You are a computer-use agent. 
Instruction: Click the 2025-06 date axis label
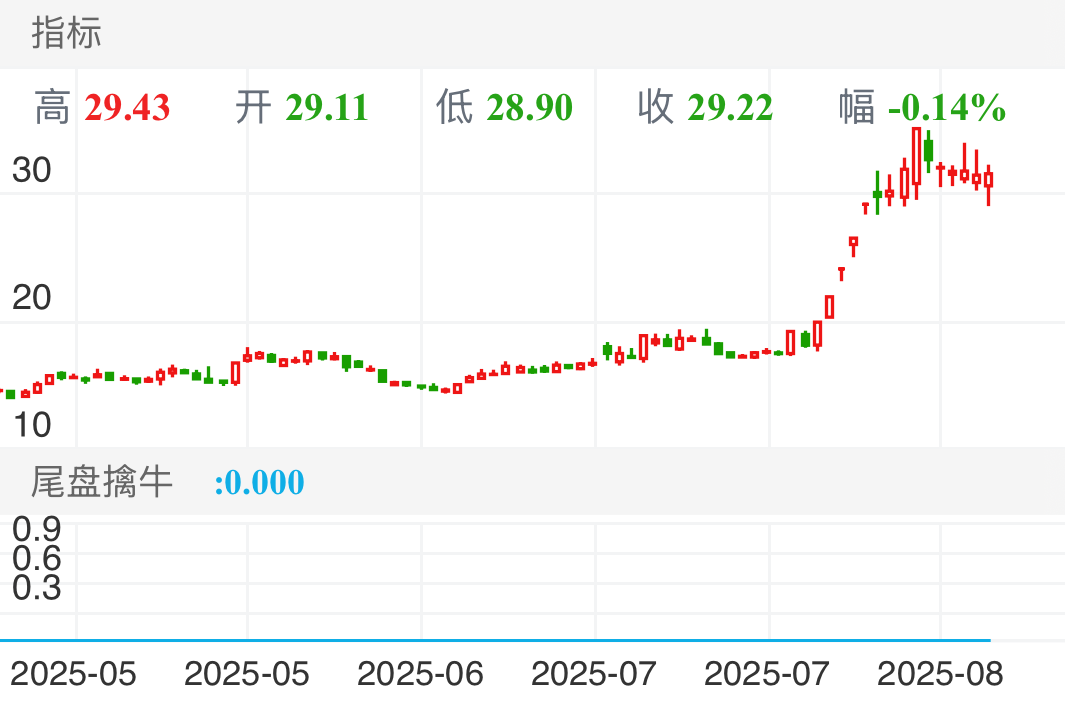(x=420, y=674)
